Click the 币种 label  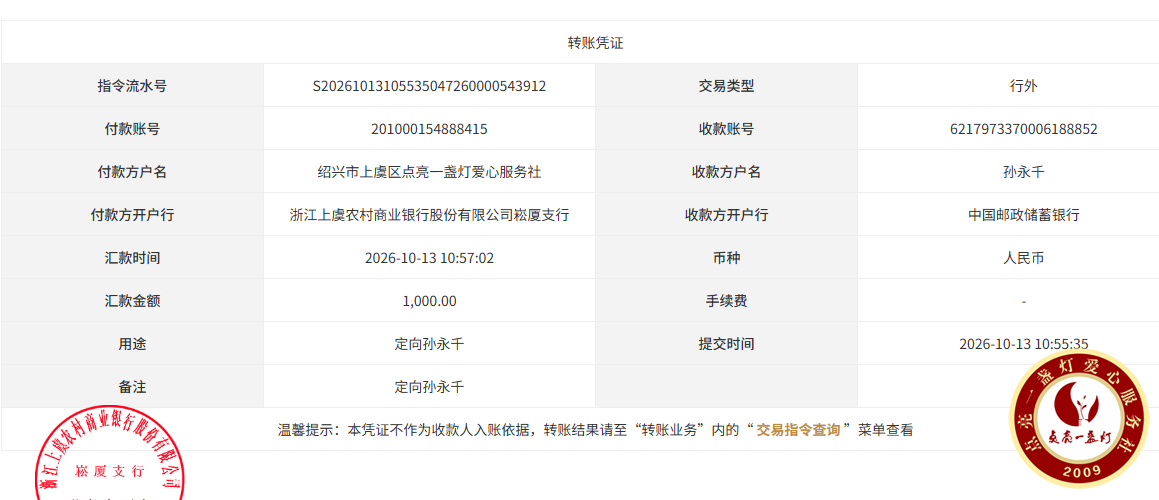[727, 257]
